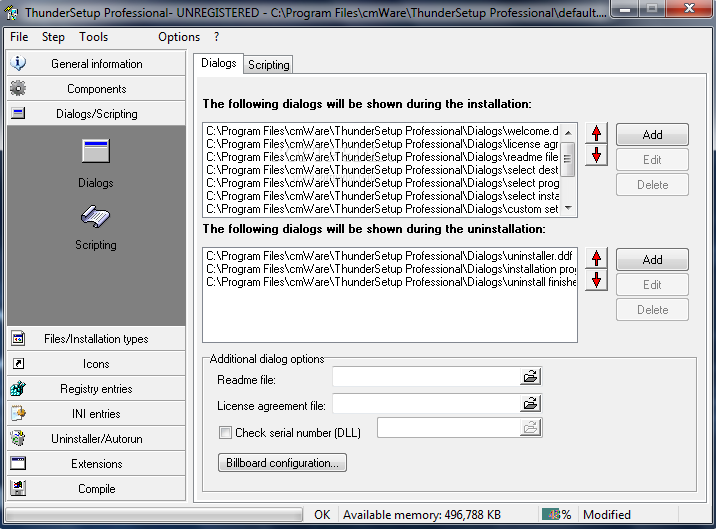Image resolution: width=716 pixels, height=529 pixels.
Task: Click the status bar progress bar
Action: pos(154,515)
